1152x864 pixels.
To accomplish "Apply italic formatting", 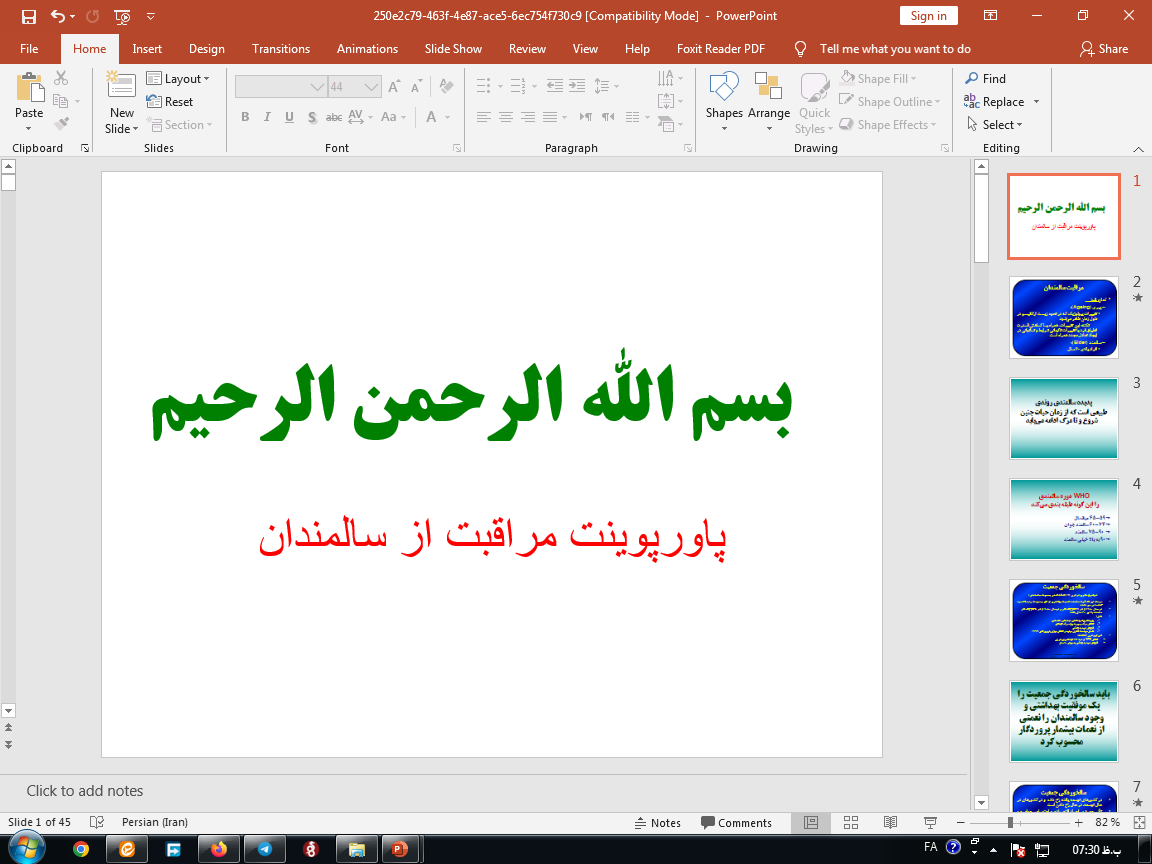I will click(266, 117).
